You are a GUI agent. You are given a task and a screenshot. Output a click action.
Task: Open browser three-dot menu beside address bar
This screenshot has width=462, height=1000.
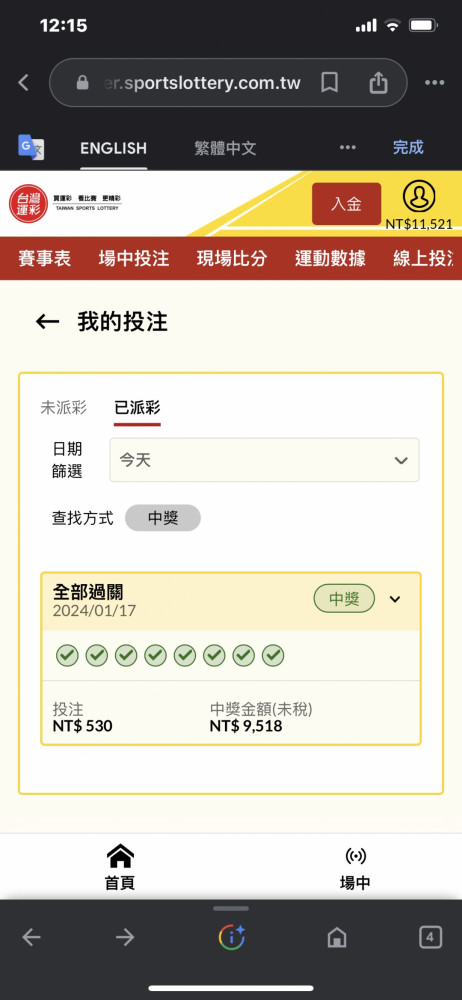435,82
